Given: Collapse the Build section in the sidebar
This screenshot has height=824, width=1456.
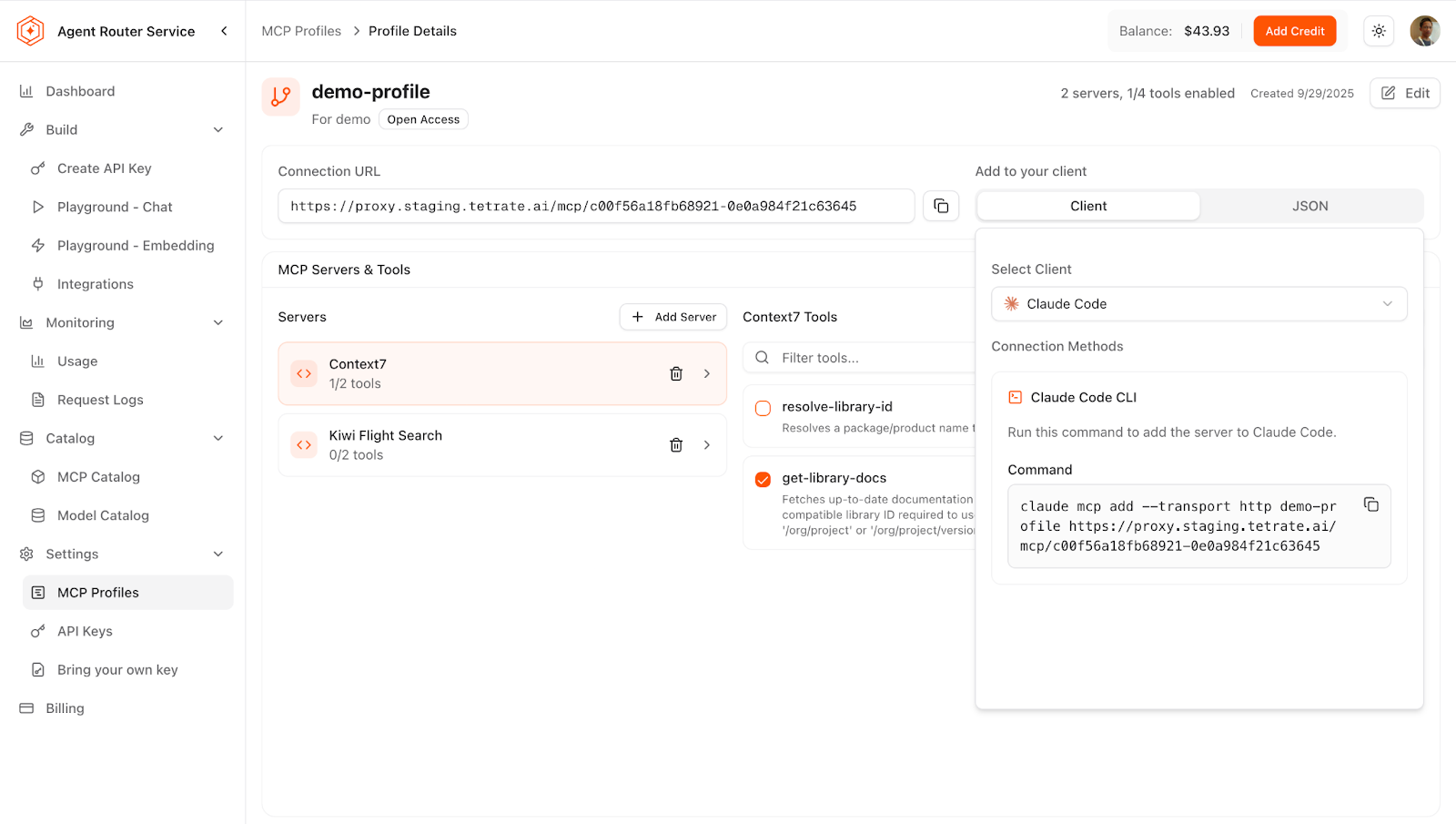Looking at the screenshot, I should pyautogui.click(x=218, y=130).
